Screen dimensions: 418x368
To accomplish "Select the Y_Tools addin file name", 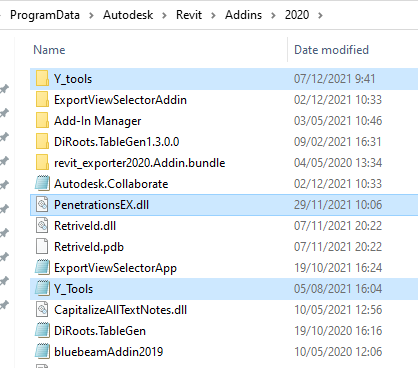I will point(73,289).
